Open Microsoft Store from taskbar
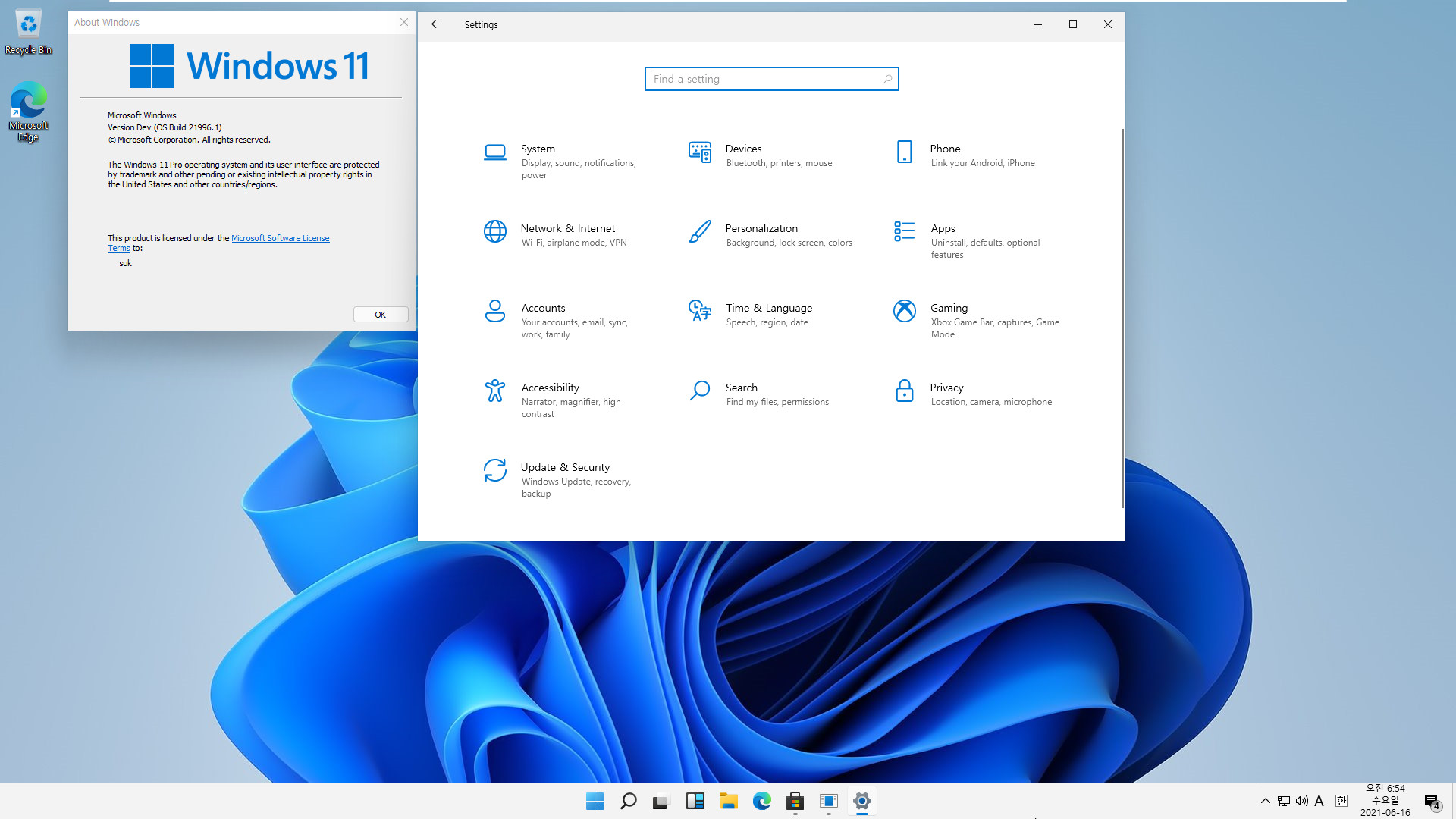 (x=795, y=801)
